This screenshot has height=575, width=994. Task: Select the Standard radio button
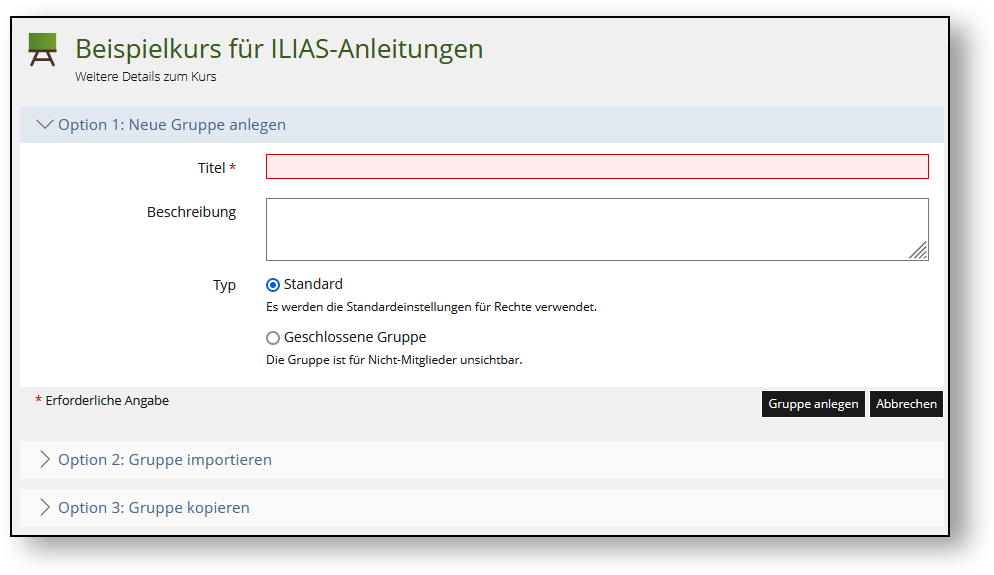tap(273, 285)
